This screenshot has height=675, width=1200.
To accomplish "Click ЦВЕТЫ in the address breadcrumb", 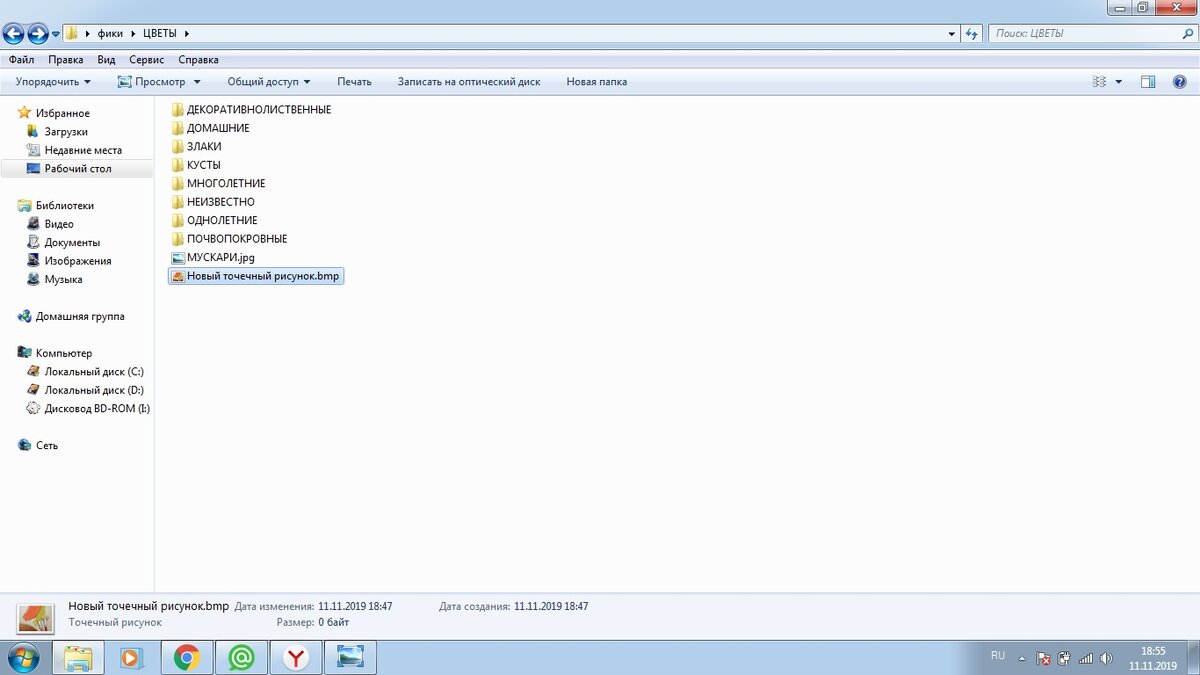I will pyautogui.click(x=160, y=34).
